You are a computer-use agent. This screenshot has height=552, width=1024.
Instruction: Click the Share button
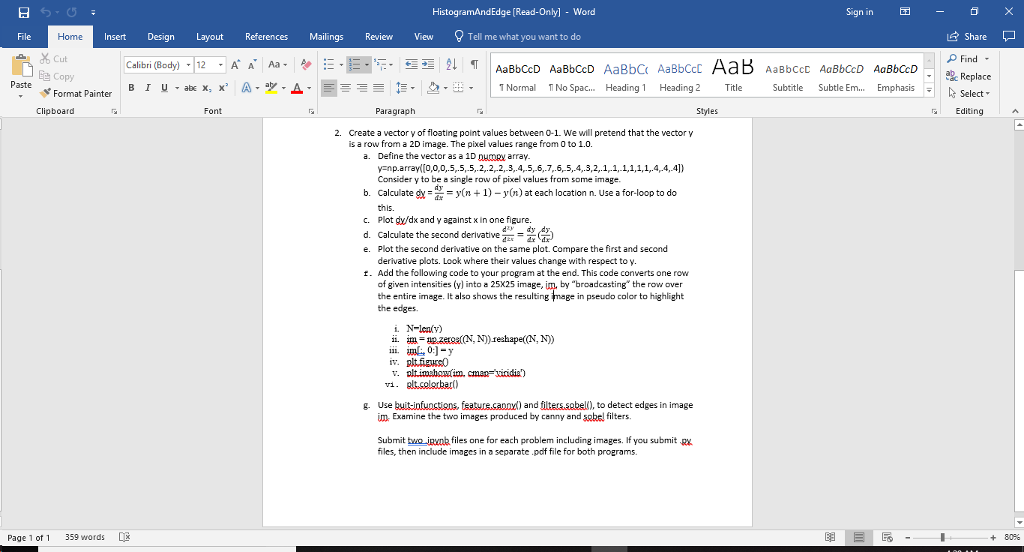pyautogui.click(x=967, y=37)
